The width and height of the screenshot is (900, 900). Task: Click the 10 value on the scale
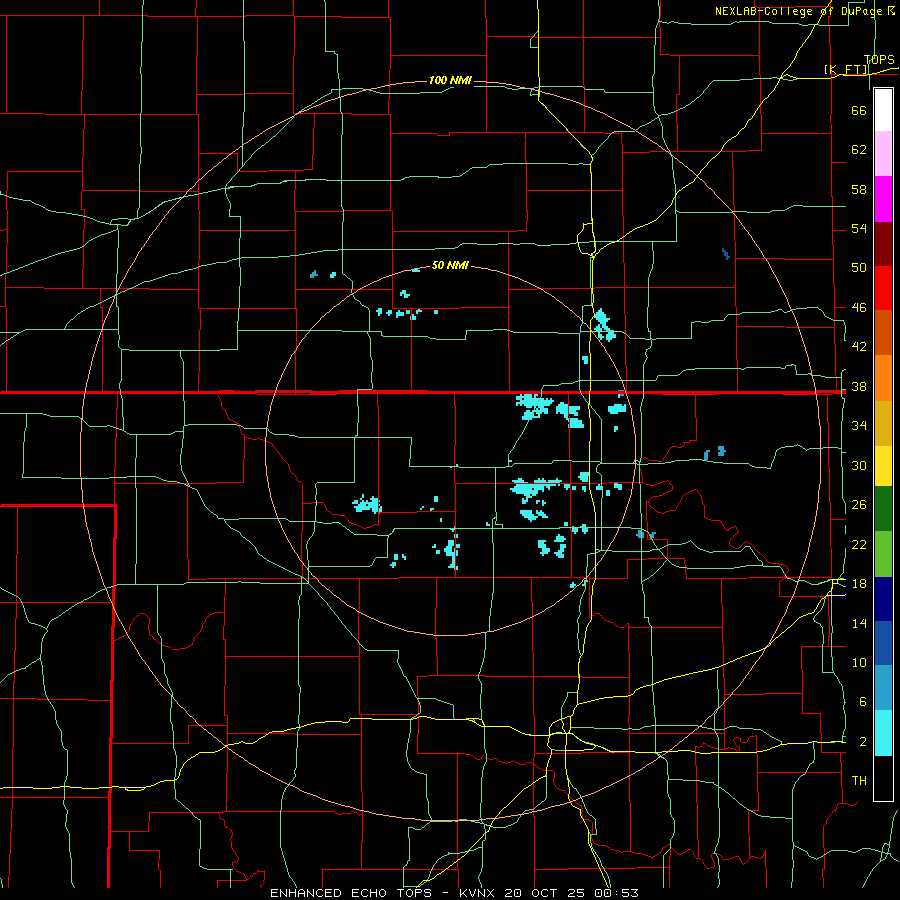(x=859, y=662)
